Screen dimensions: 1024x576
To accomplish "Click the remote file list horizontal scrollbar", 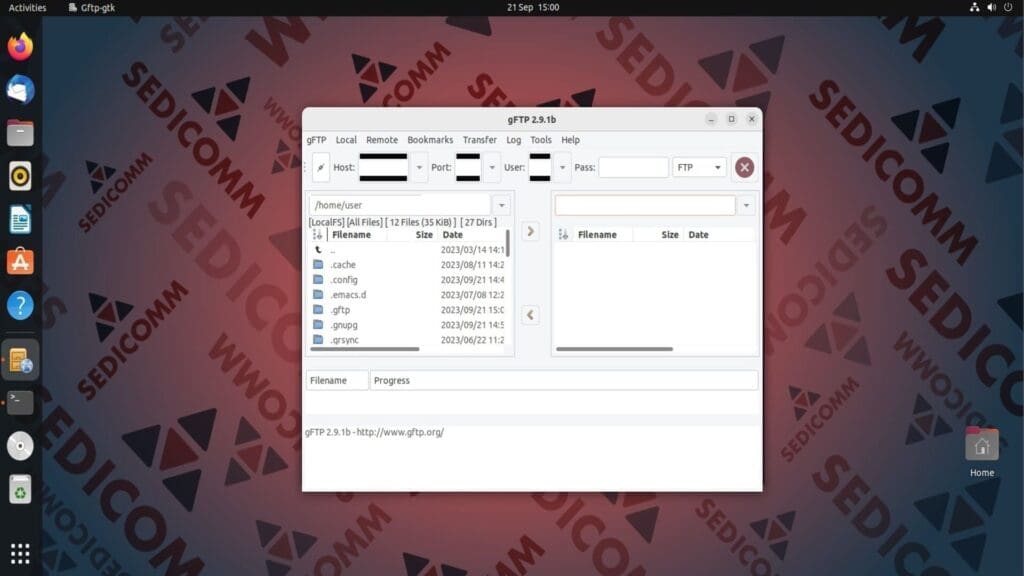I will [614, 349].
